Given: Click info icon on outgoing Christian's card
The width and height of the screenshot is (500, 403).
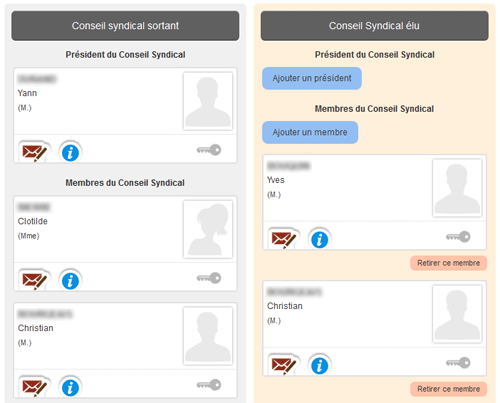Looking at the screenshot, I should 70,386.
